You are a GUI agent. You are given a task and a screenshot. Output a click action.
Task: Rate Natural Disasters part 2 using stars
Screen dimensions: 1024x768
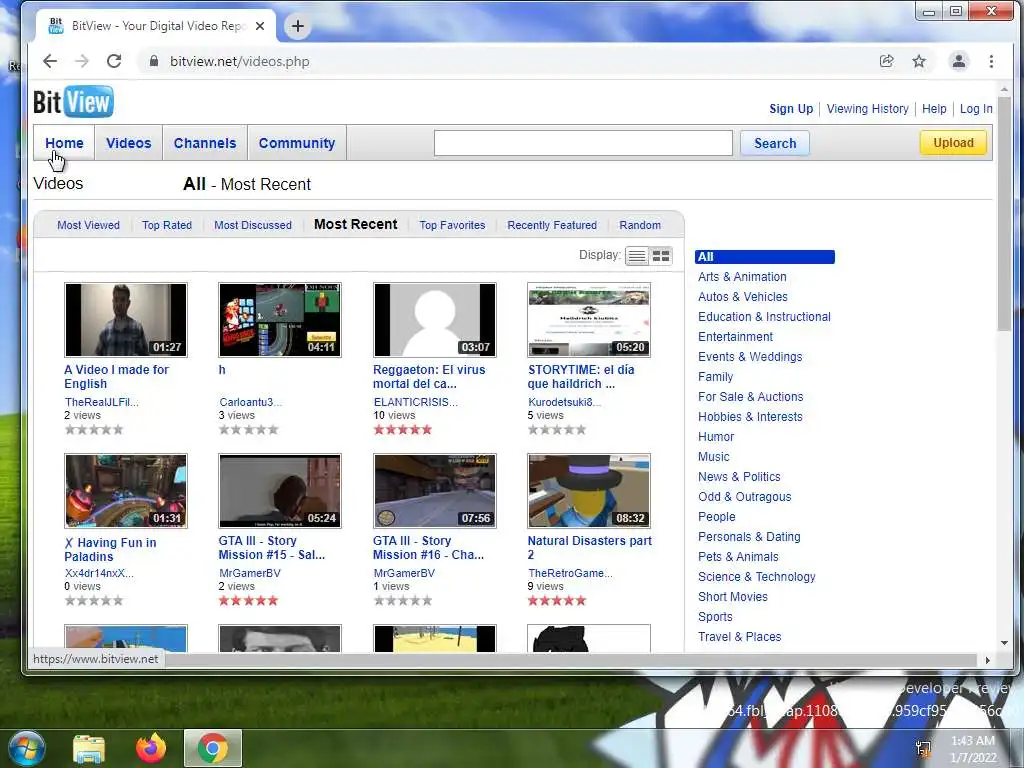pos(557,601)
